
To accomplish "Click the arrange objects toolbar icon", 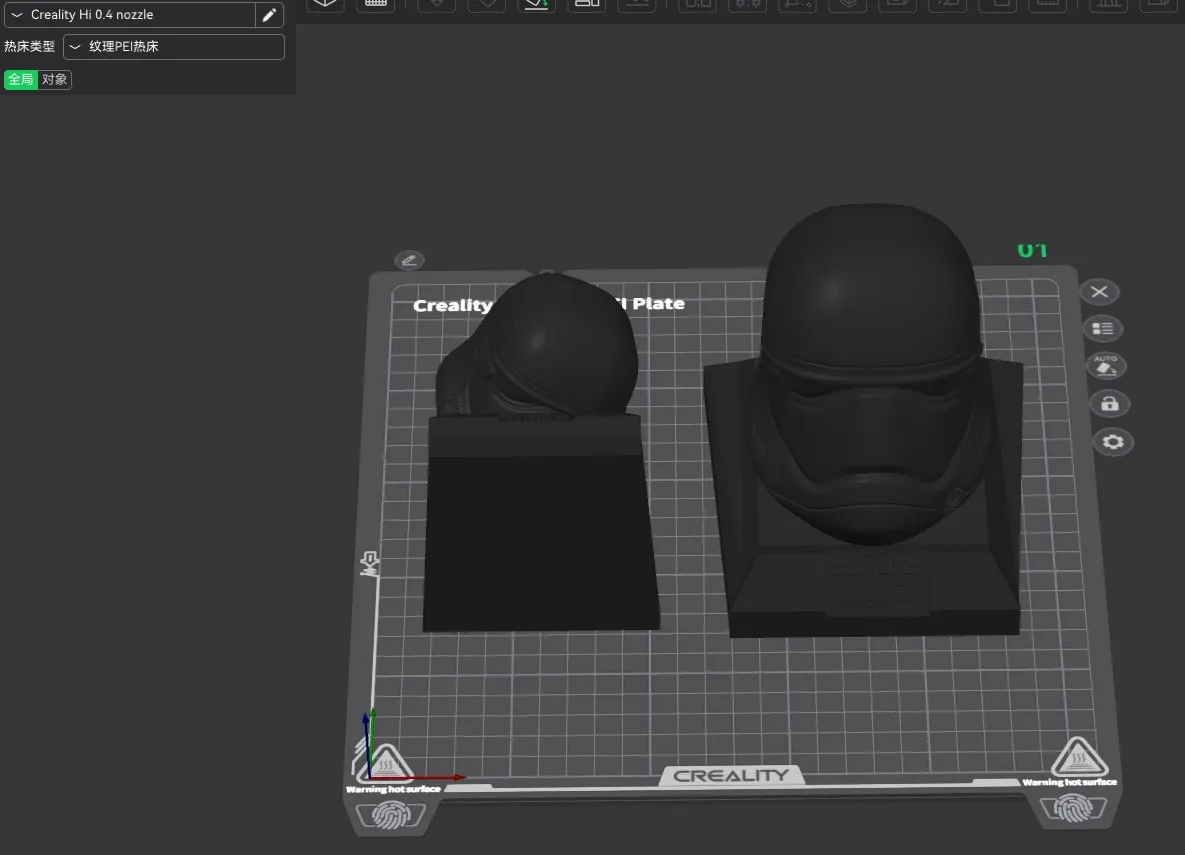I will (x=586, y=4).
